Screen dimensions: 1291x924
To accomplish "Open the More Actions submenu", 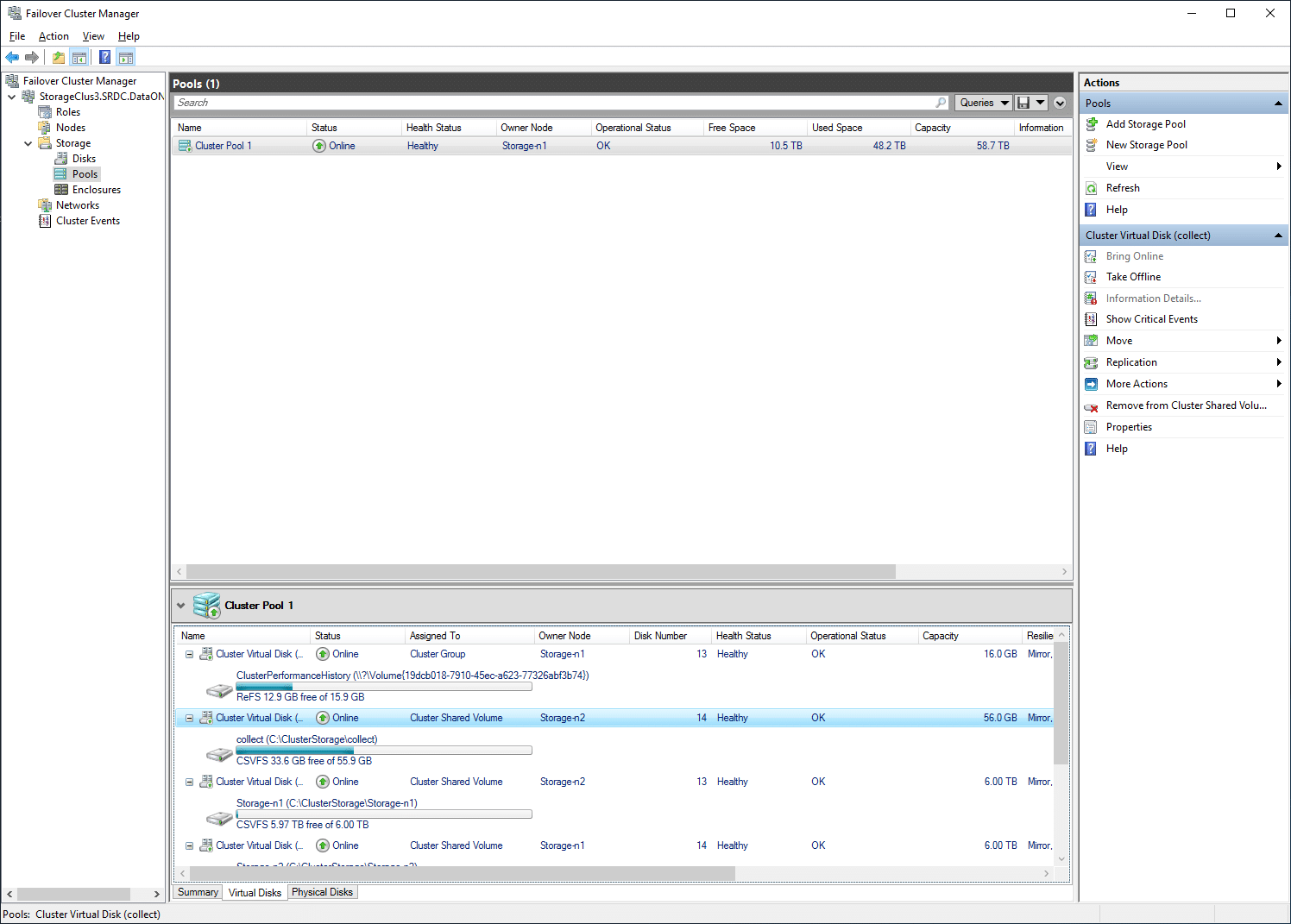I will pos(1184,384).
